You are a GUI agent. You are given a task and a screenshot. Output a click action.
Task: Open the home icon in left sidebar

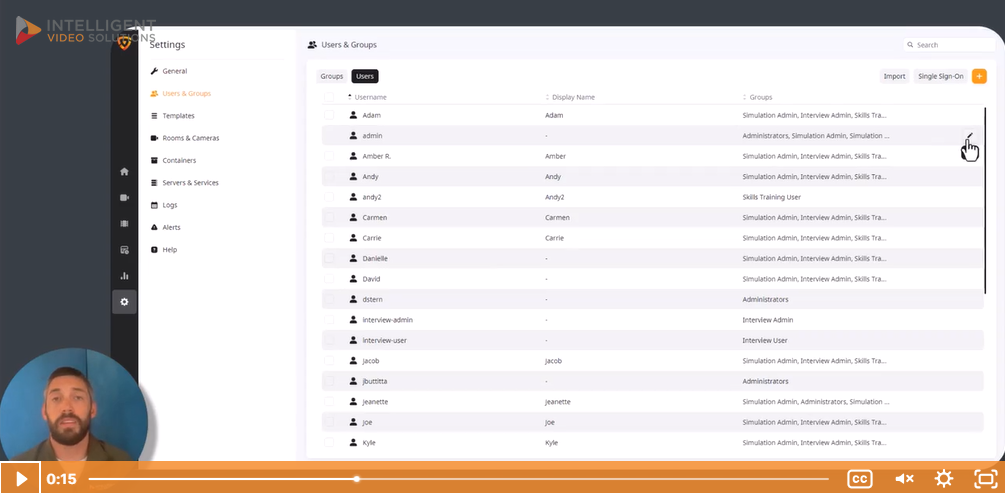coord(124,172)
